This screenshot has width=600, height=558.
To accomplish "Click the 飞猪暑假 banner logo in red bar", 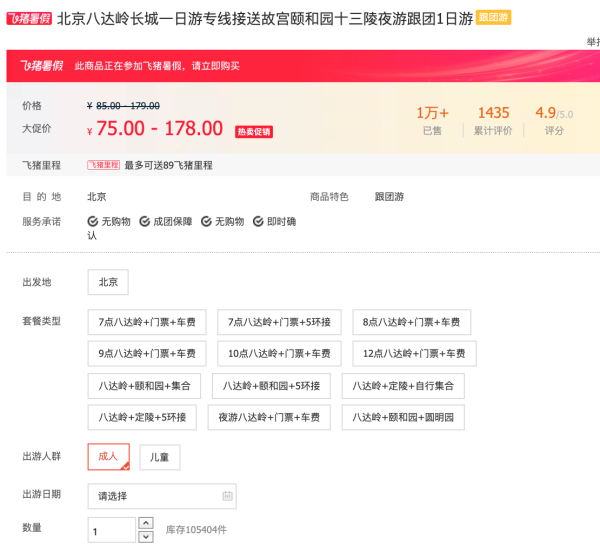I will pyautogui.click(x=42, y=66).
